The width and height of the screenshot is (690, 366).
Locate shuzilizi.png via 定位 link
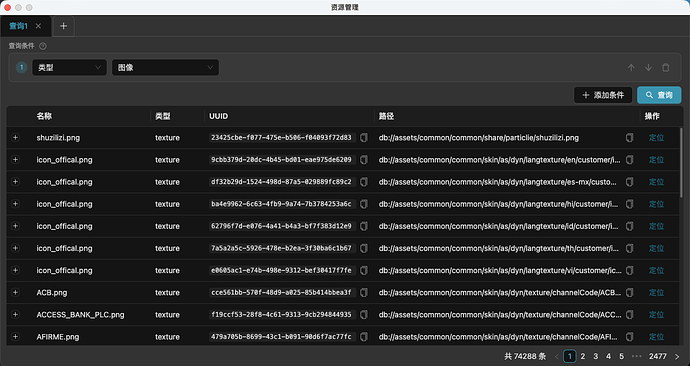pos(656,138)
